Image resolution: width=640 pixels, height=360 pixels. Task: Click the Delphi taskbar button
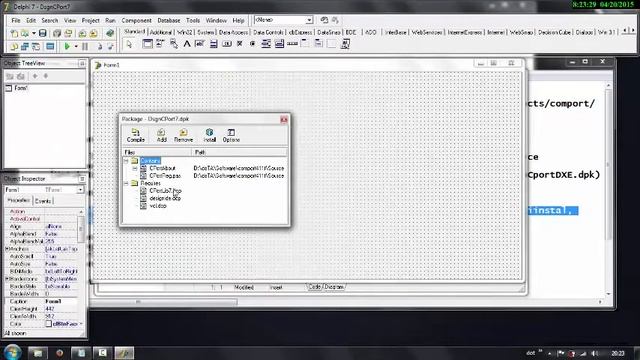click(x=124, y=353)
